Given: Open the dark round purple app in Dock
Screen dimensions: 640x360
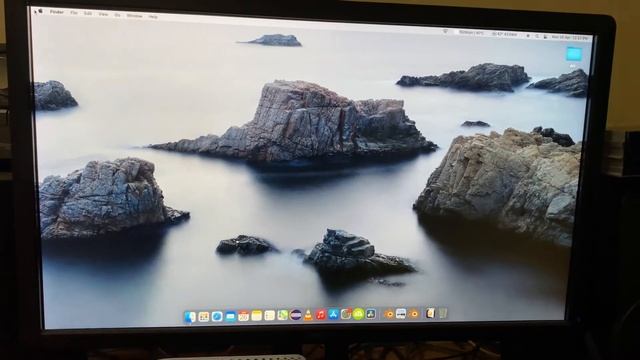Looking at the screenshot, I should click(x=296, y=315).
